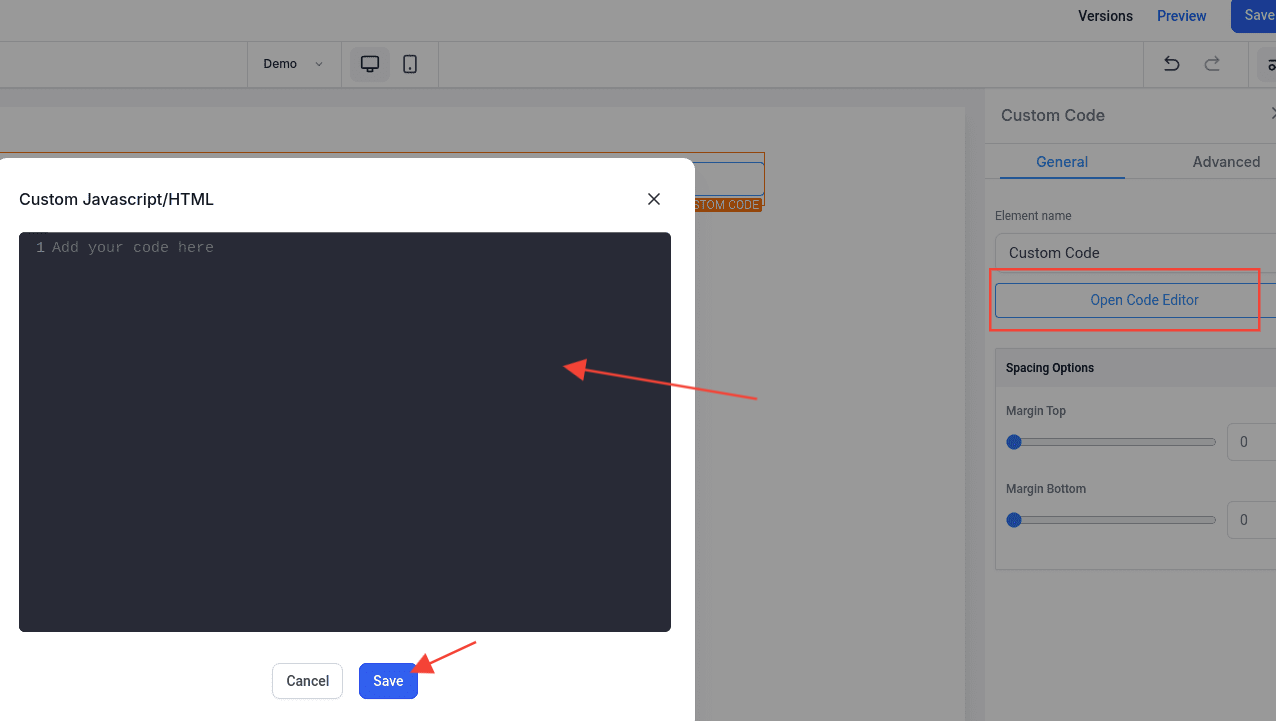The width and height of the screenshot is (1276, 721).
Task: Switch to the General tab
Action: coord(1061,161)
